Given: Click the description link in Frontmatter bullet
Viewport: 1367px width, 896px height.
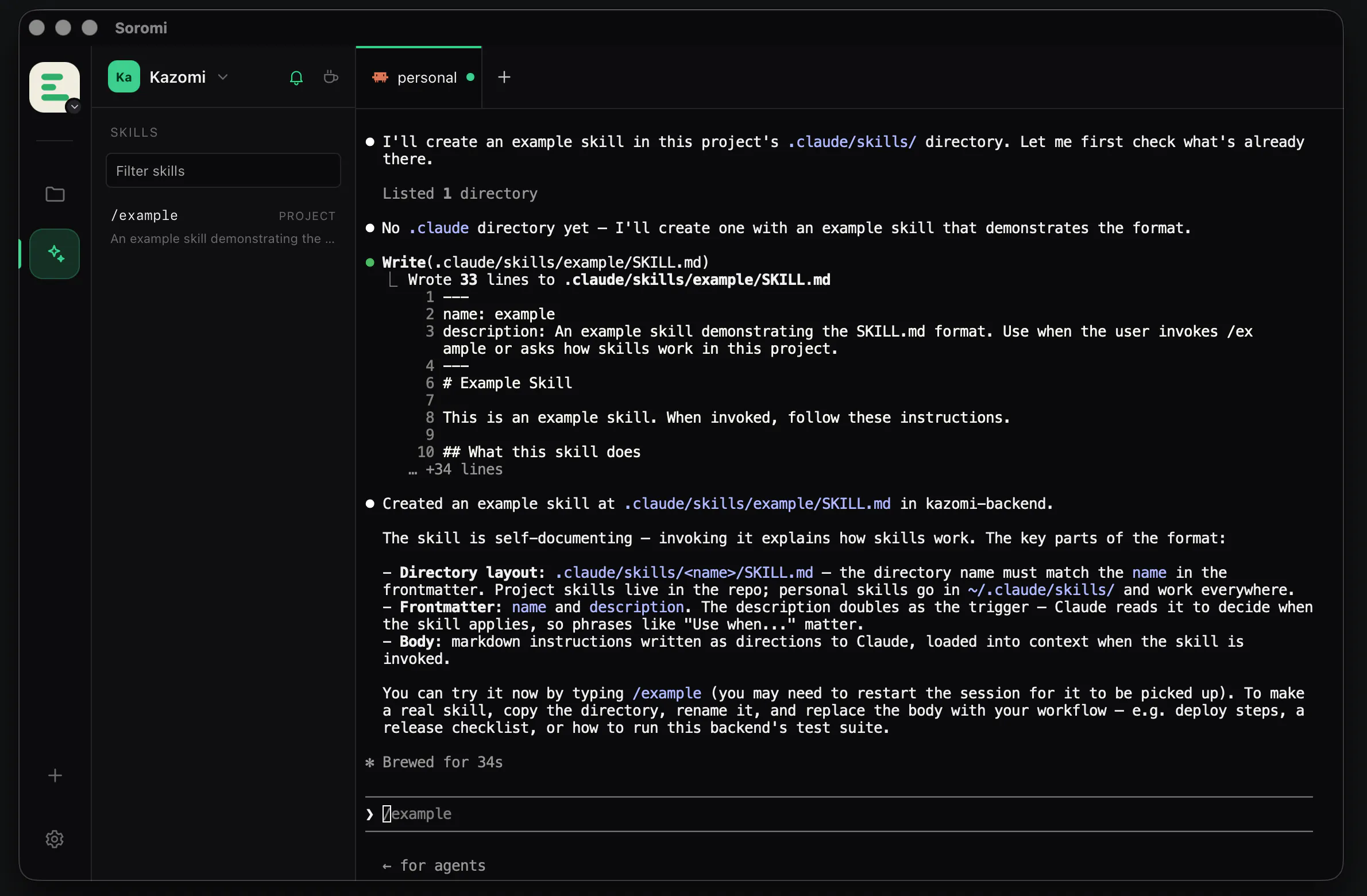Looking at the screenshot, I should click(x=636, y=607).
